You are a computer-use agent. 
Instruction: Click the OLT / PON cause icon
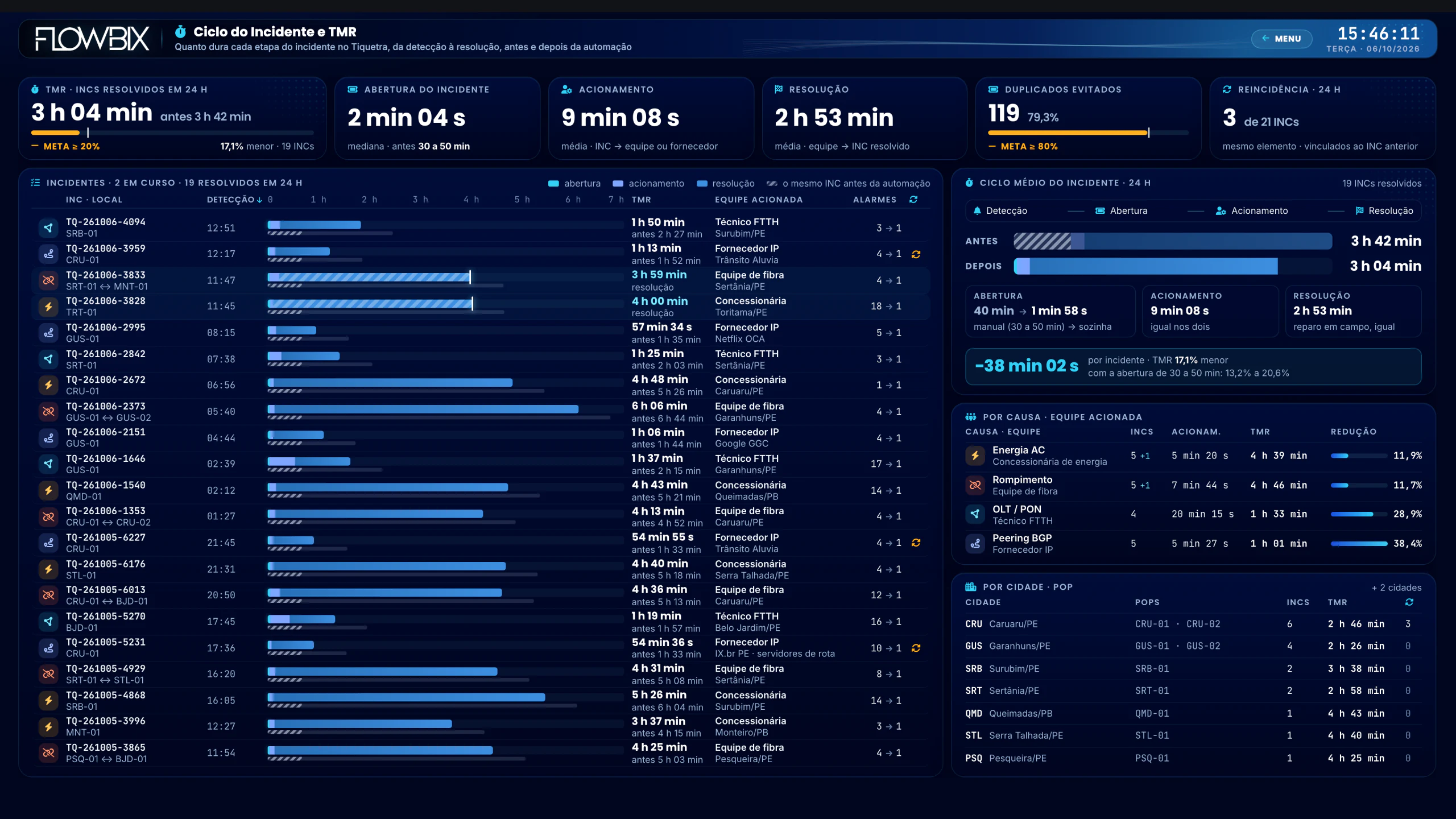point(975,514)
